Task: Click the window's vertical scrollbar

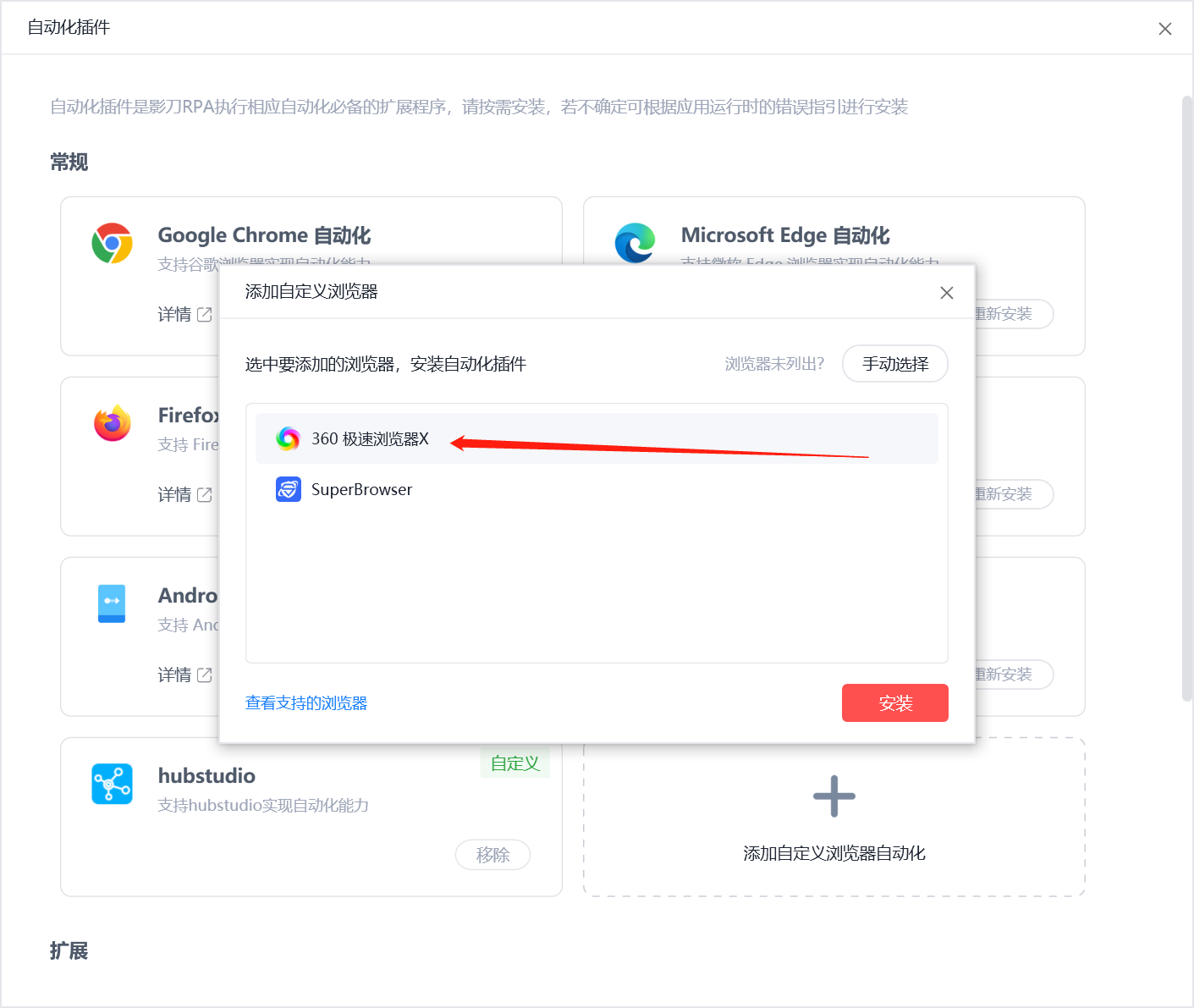Action: click(x=1186, y=398)
